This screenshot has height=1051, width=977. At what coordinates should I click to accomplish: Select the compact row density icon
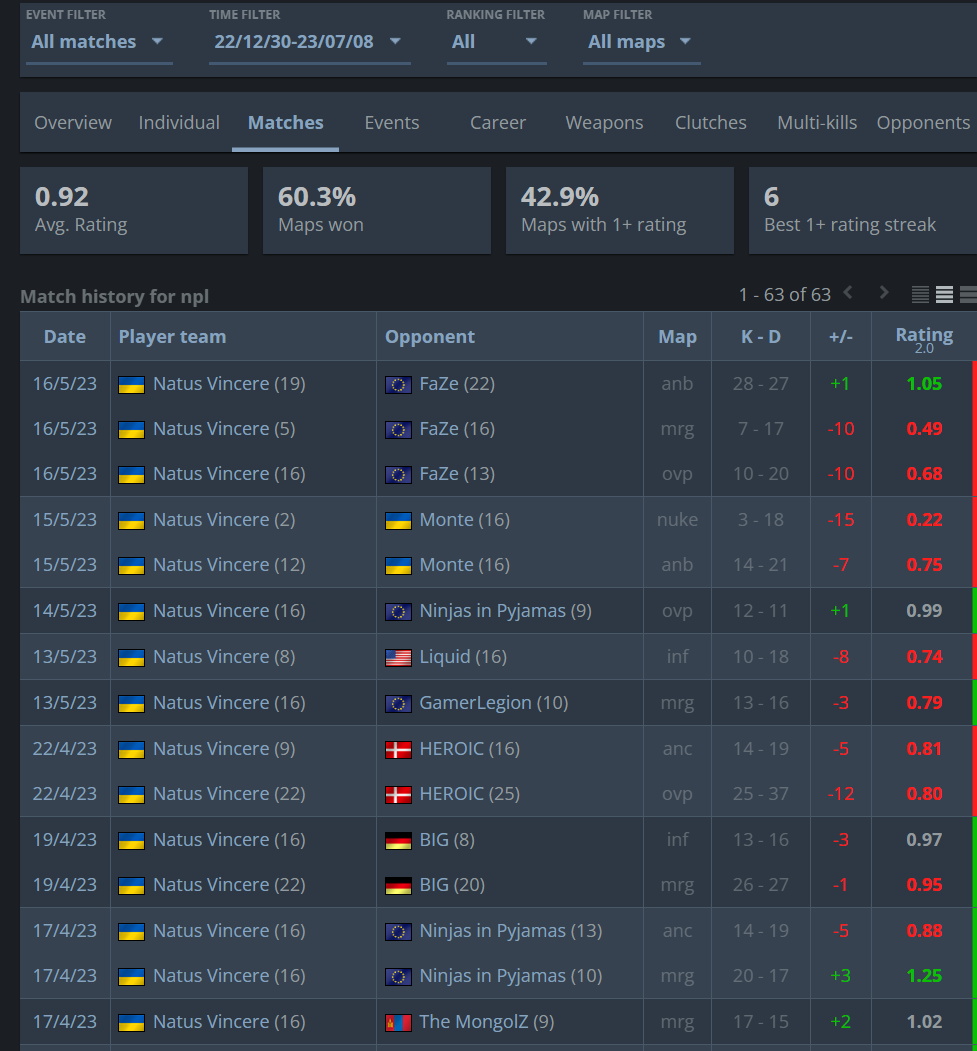click(x=920, y=294)
